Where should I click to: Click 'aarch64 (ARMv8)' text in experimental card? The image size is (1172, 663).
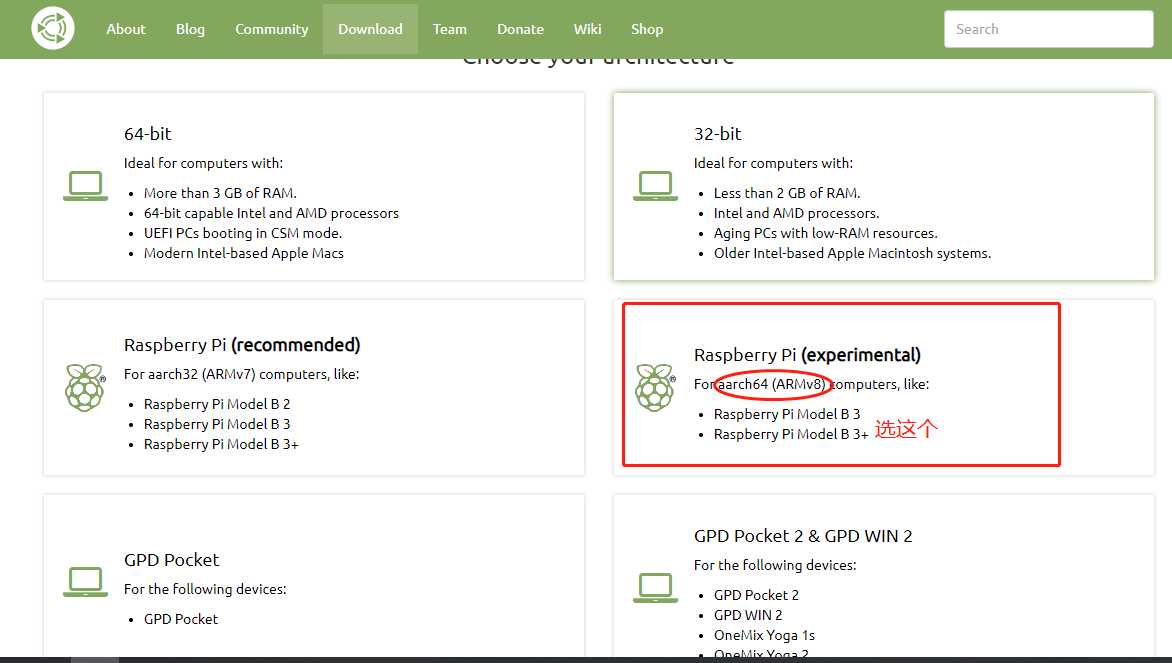[x=771, y=384]
